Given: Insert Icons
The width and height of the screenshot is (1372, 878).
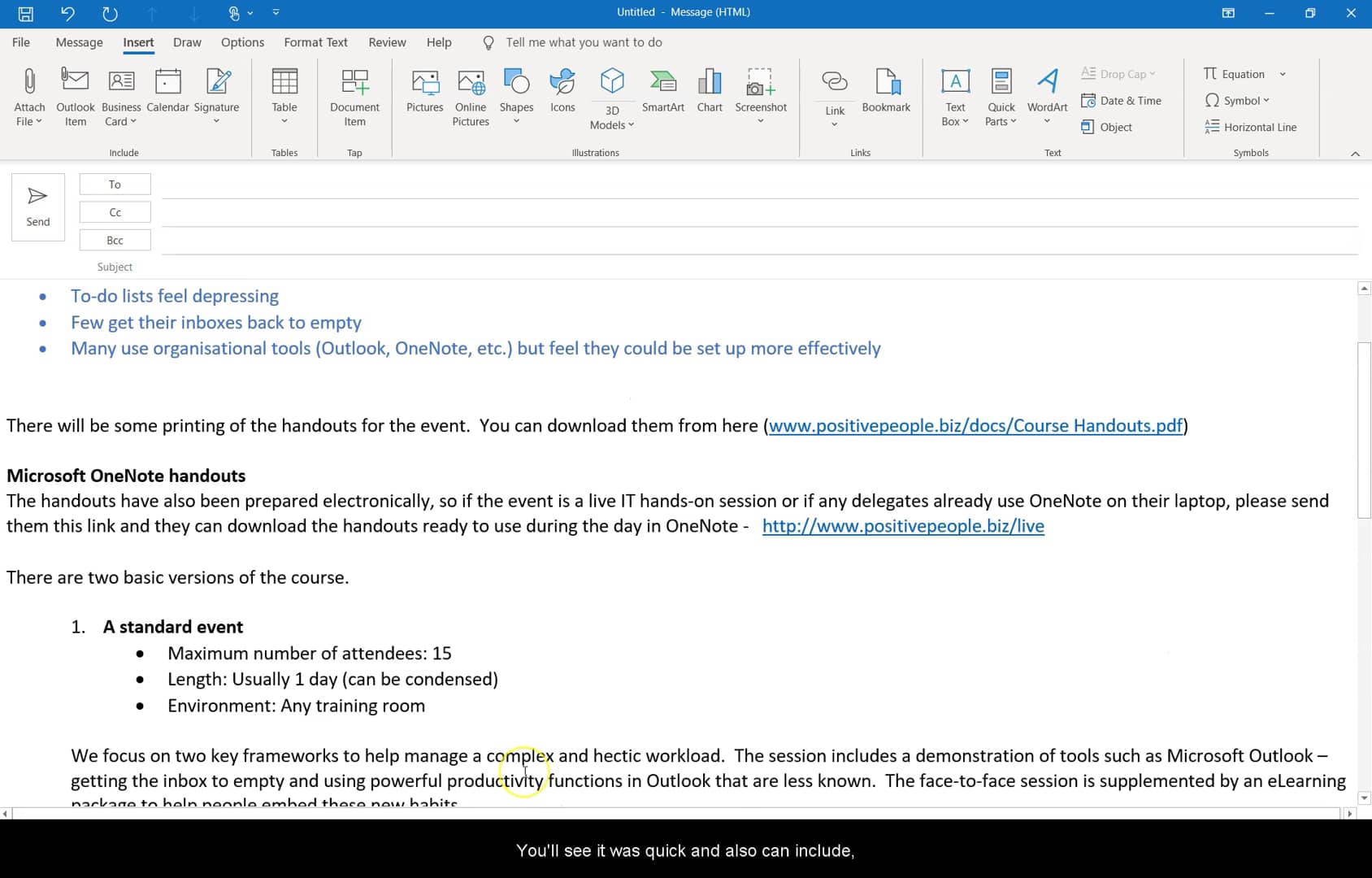Looking at the screenshot, I should click(562, 91).
